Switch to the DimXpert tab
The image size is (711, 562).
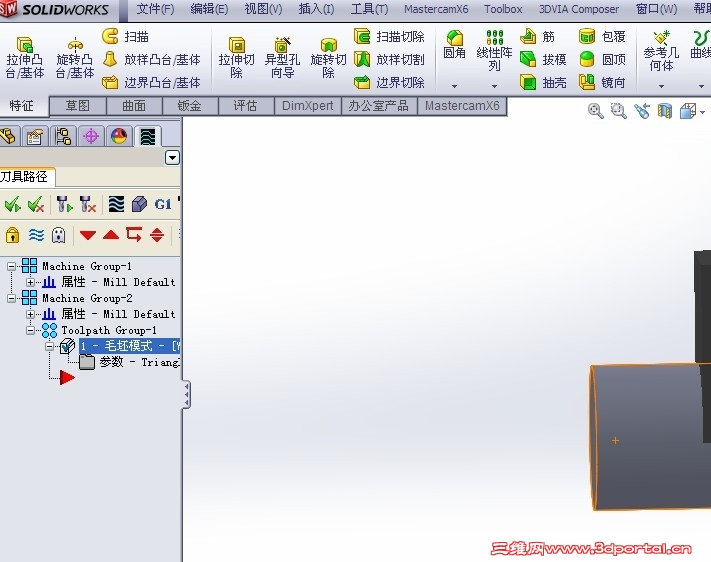coord(307,106)
